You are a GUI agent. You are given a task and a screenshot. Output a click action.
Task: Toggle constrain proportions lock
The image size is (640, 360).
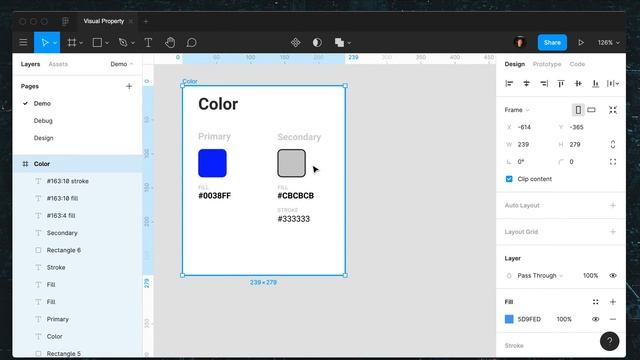point(613,144)
